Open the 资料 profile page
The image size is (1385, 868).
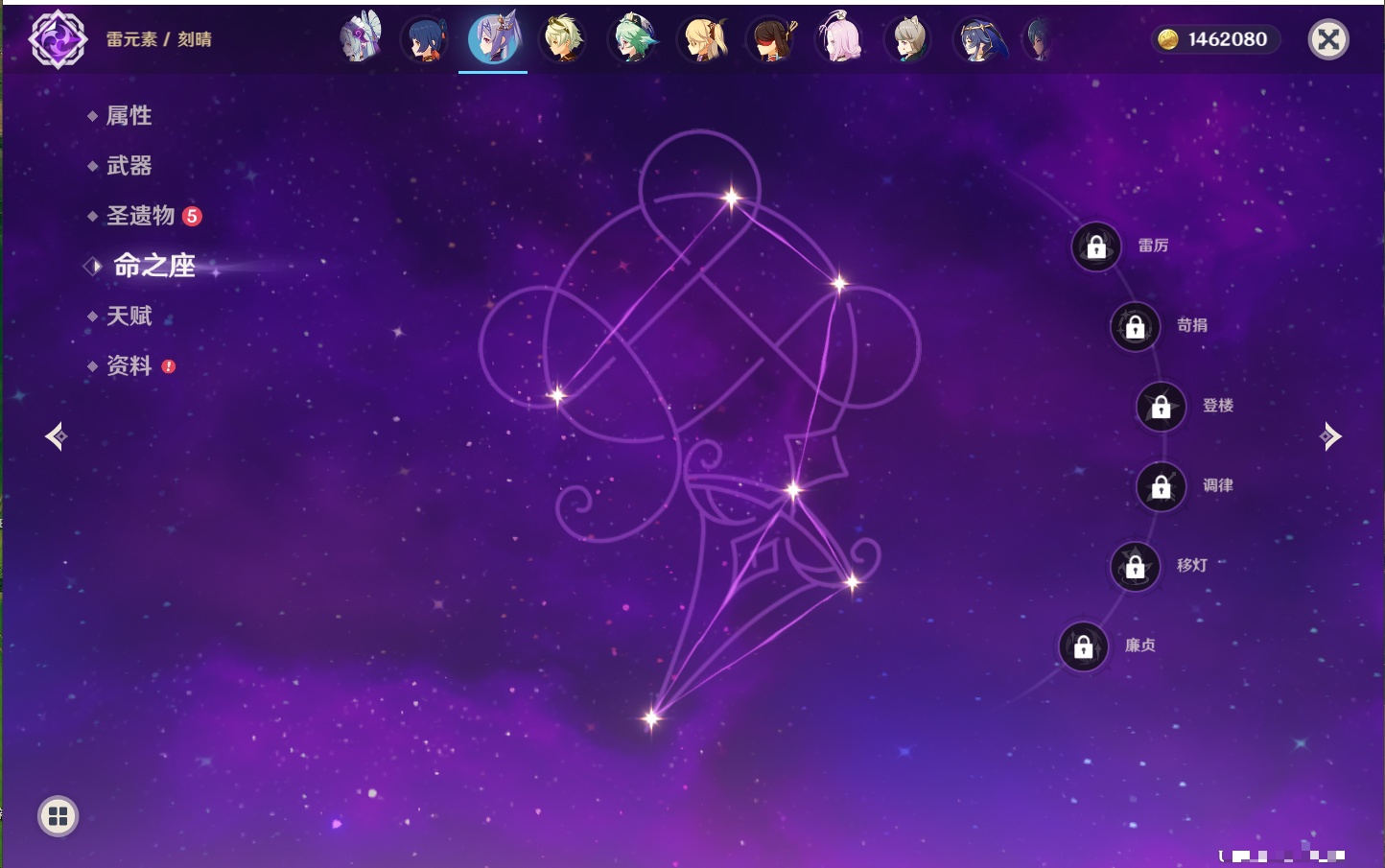click(x=129, y=365)
